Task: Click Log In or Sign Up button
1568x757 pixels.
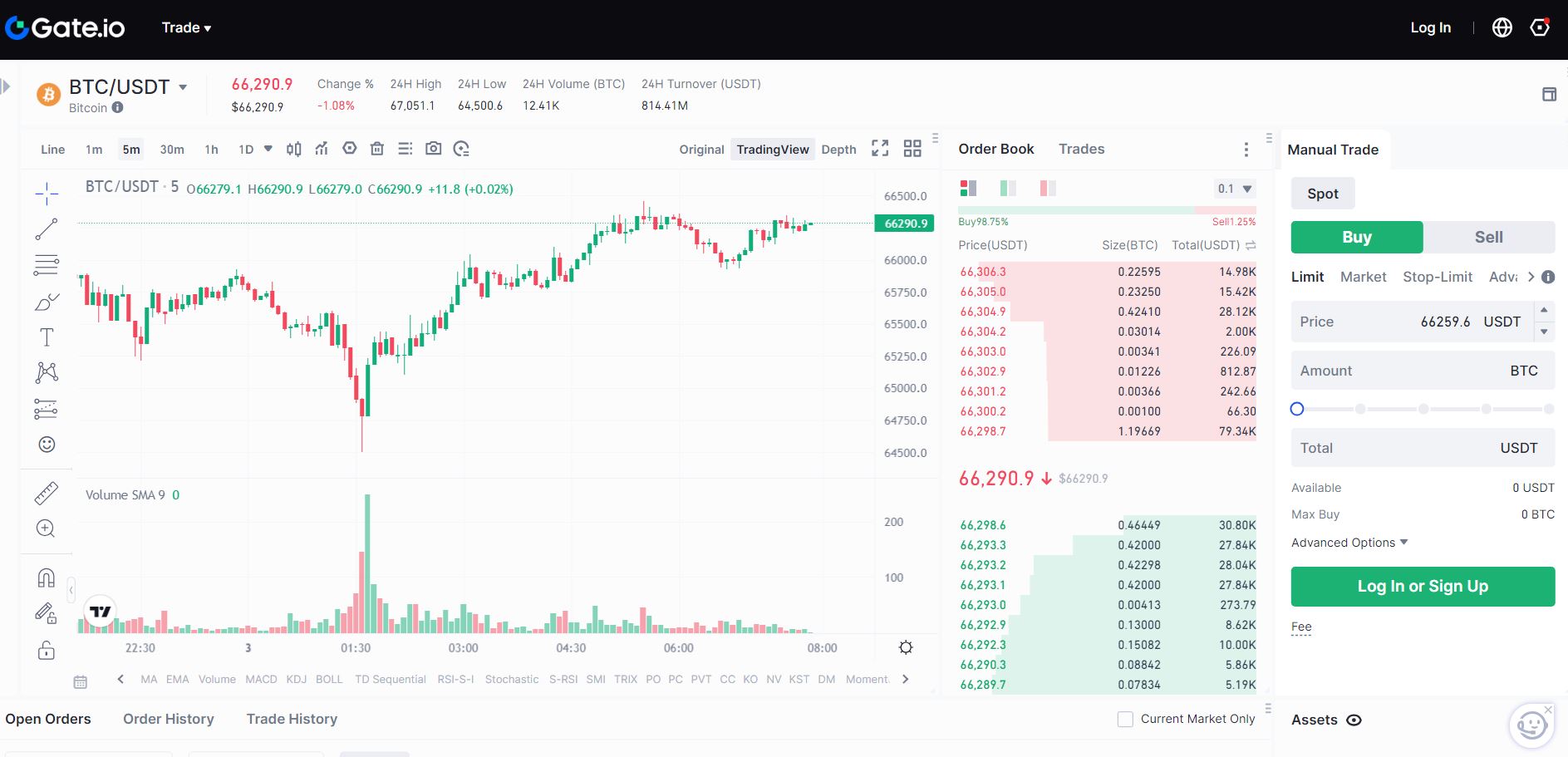Action: coord(1423,587)
